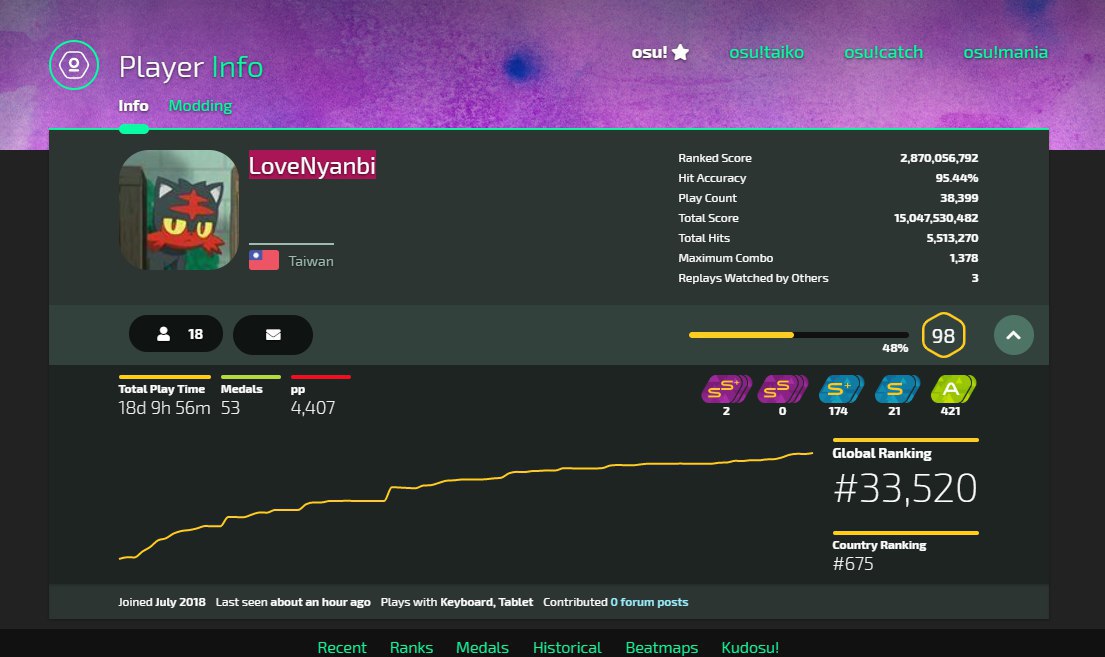The height and width of the screenshot is (657, 1105).
Task: Click the level progress bar
Action: coord(798,335)
